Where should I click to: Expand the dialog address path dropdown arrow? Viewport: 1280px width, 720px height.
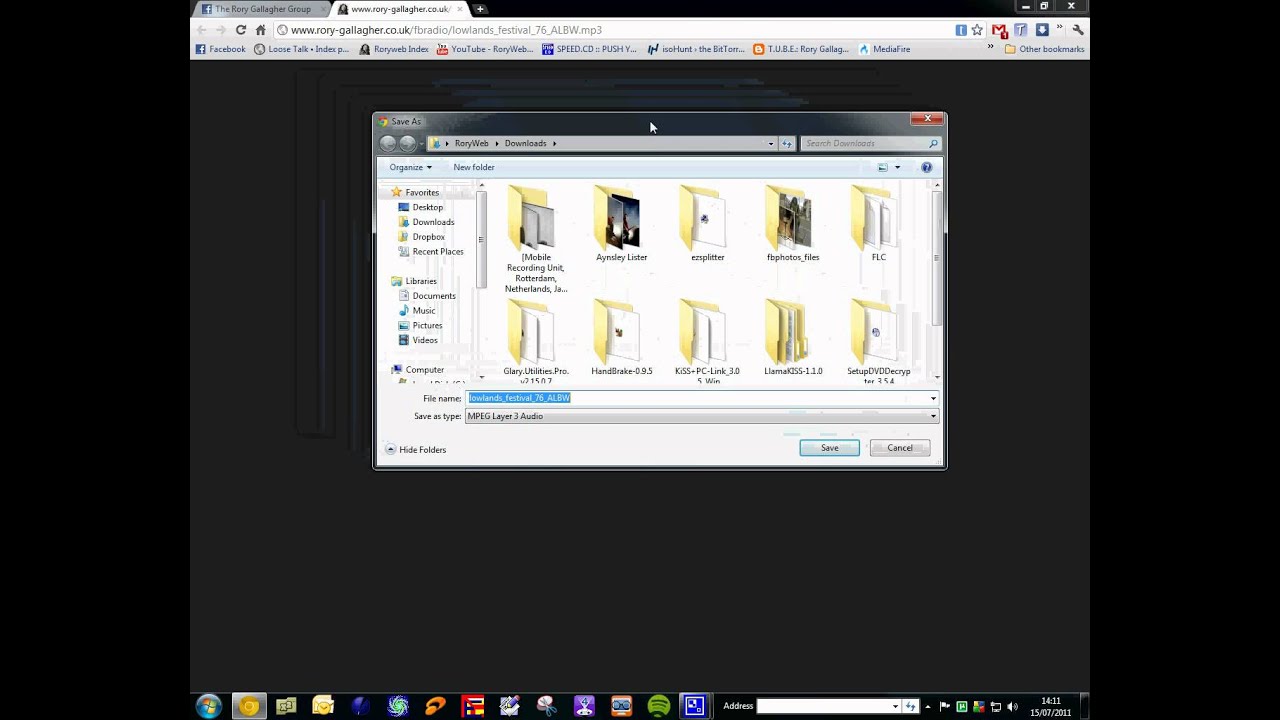pos(770,143)
